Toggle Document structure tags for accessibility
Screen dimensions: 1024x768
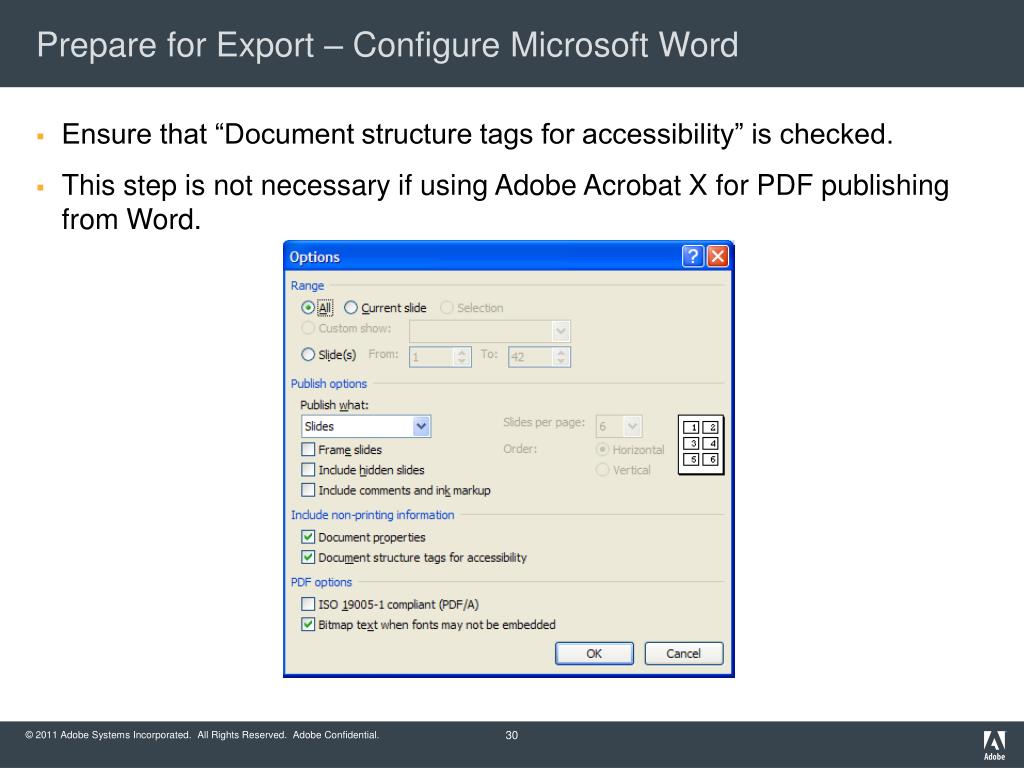tap(308, 557)
